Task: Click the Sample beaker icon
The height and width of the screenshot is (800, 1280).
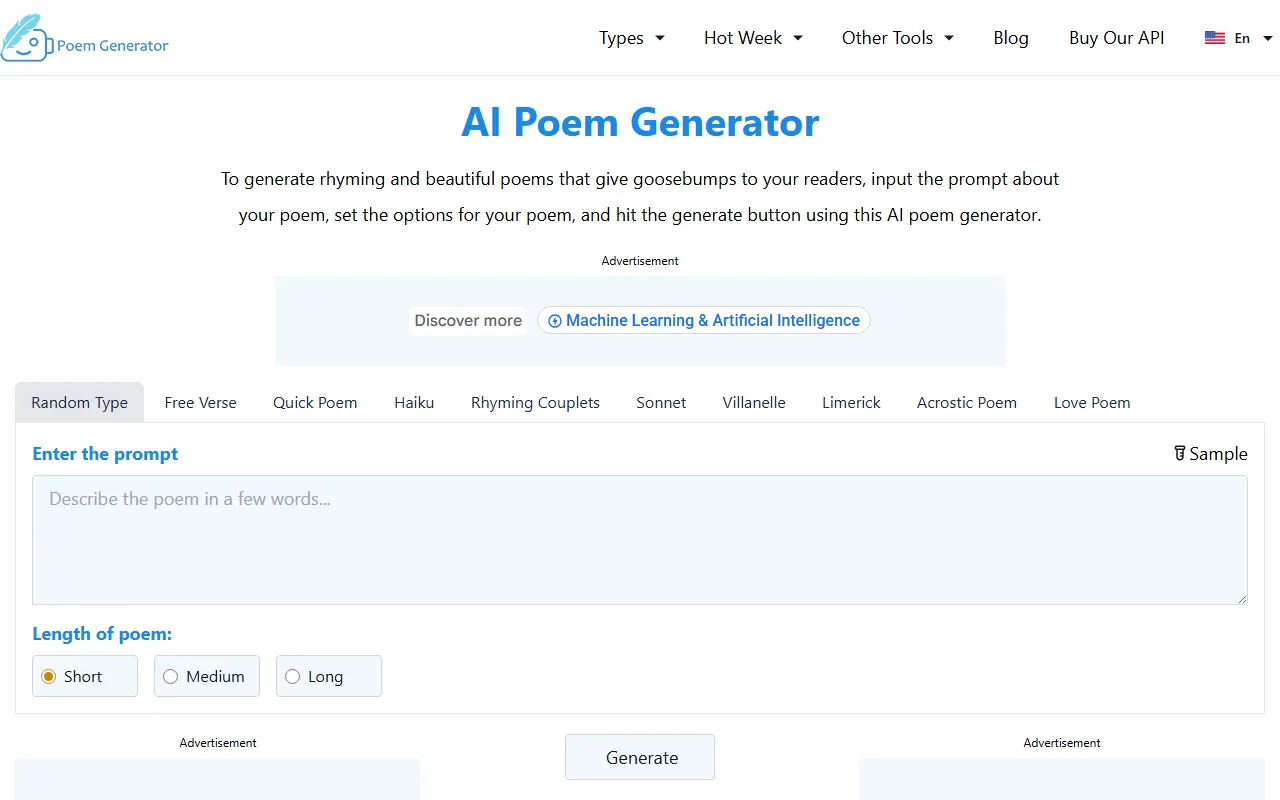Action: pos(1180,453)
